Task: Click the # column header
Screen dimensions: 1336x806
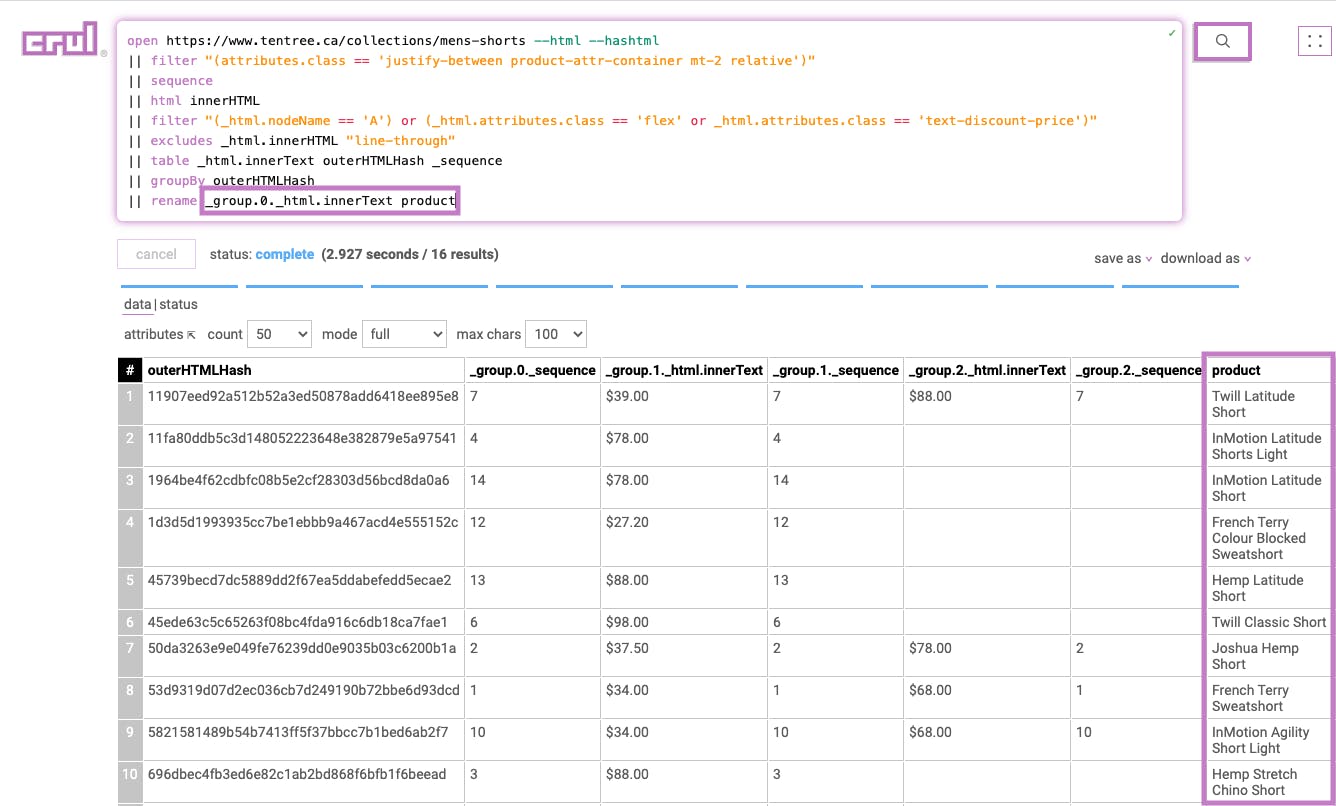Action: pos(130,370)
